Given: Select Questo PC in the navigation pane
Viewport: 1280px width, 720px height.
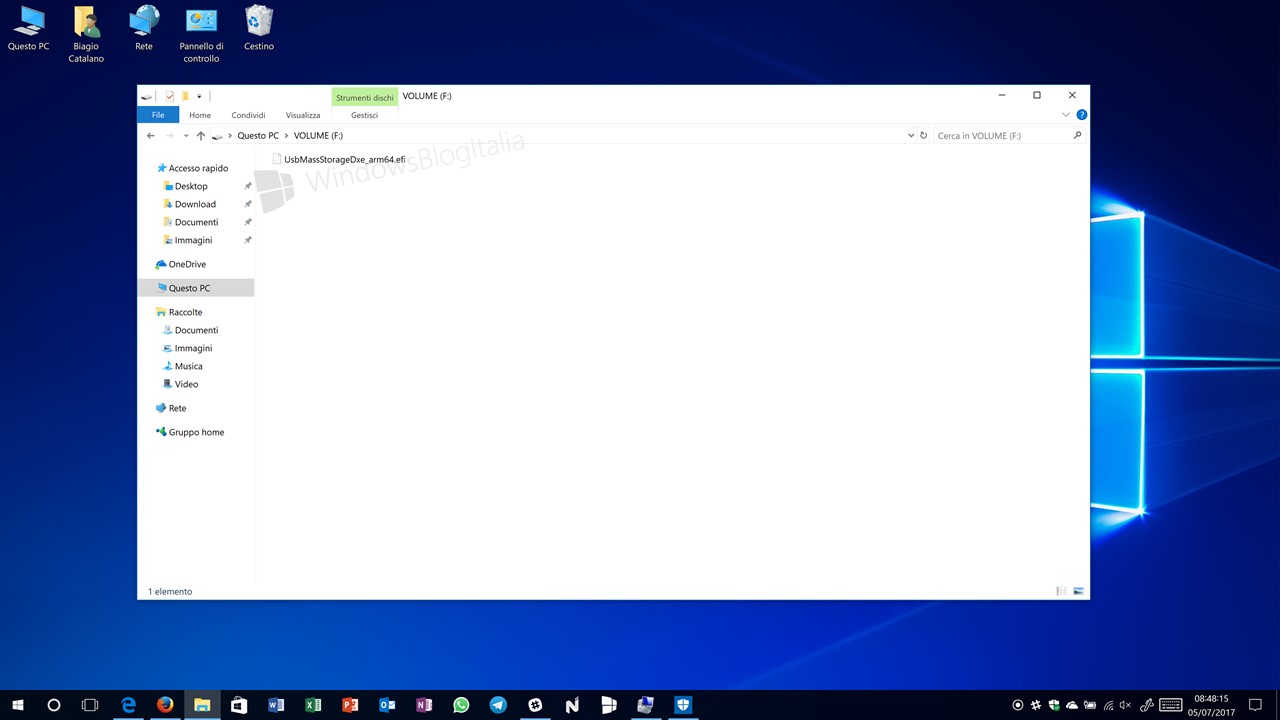Looking at the screenshot, I should click(196, 288).
